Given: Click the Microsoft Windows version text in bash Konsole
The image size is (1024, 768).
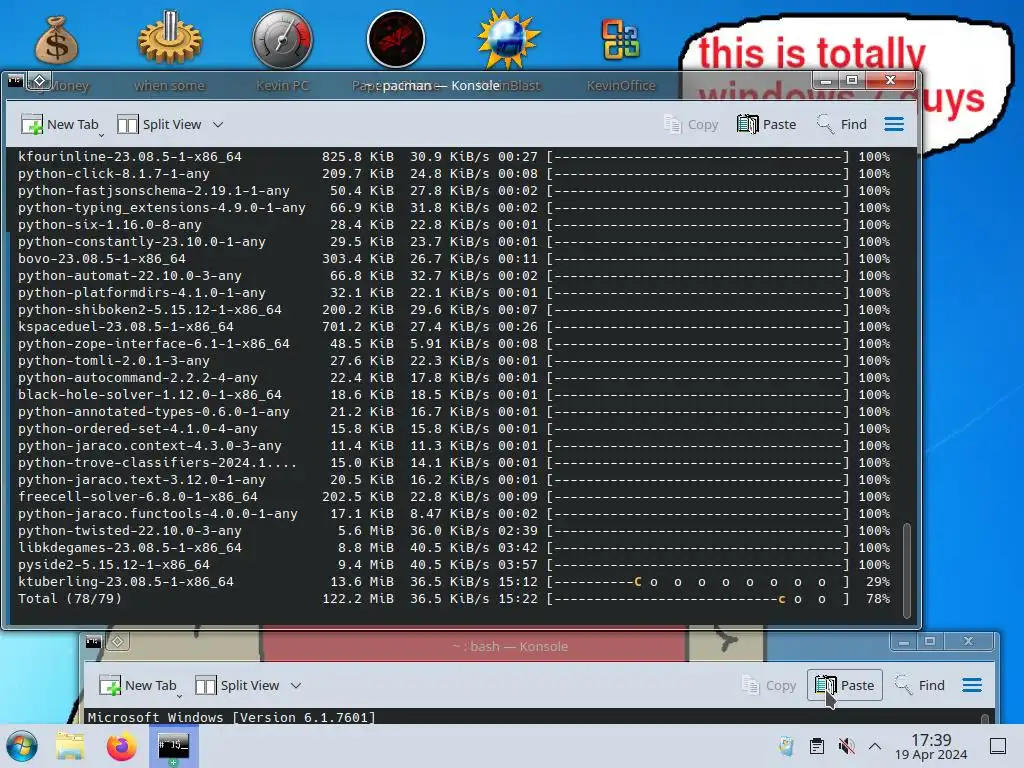Looking at the screenshot, I should pyautogui.click(x=232, y=717).
